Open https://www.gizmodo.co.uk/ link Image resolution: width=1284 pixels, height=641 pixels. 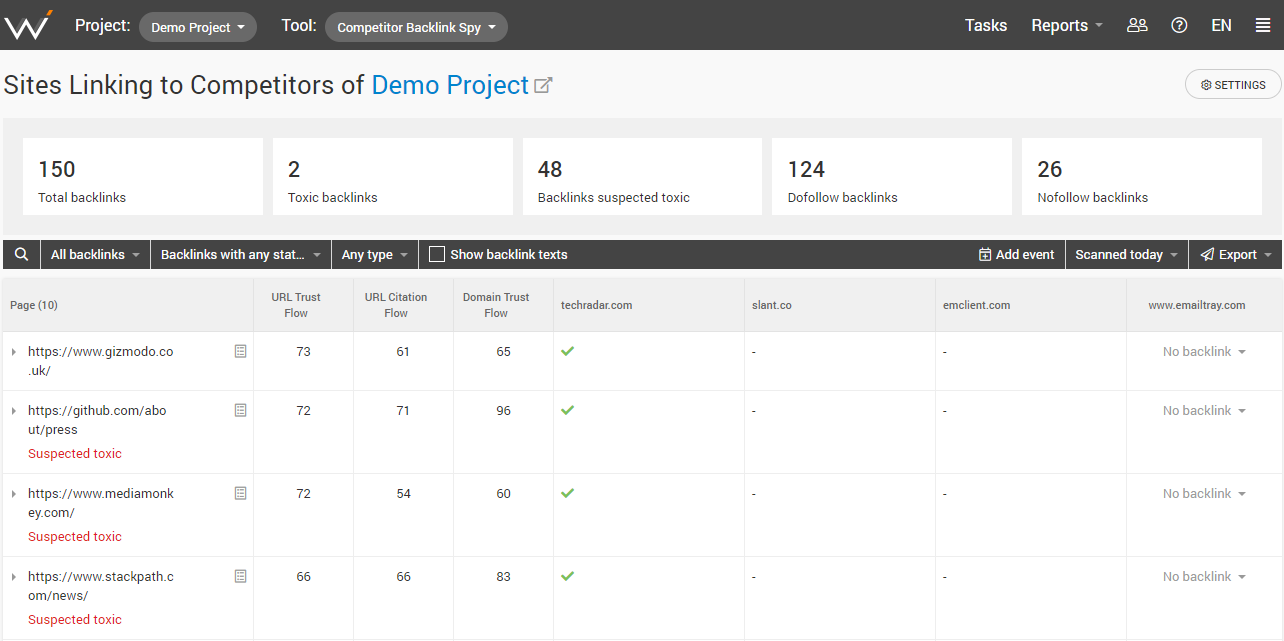(x=100, y=361)
